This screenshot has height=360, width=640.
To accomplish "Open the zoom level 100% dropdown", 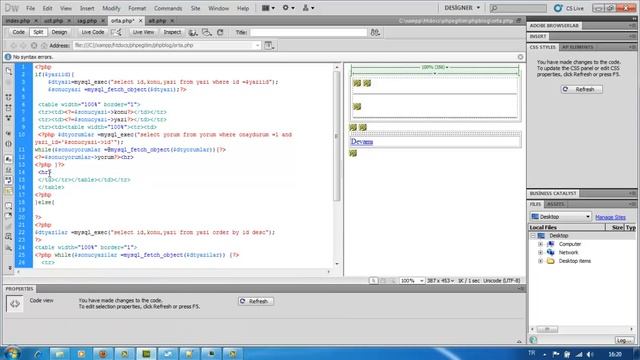I will point(411,281).
